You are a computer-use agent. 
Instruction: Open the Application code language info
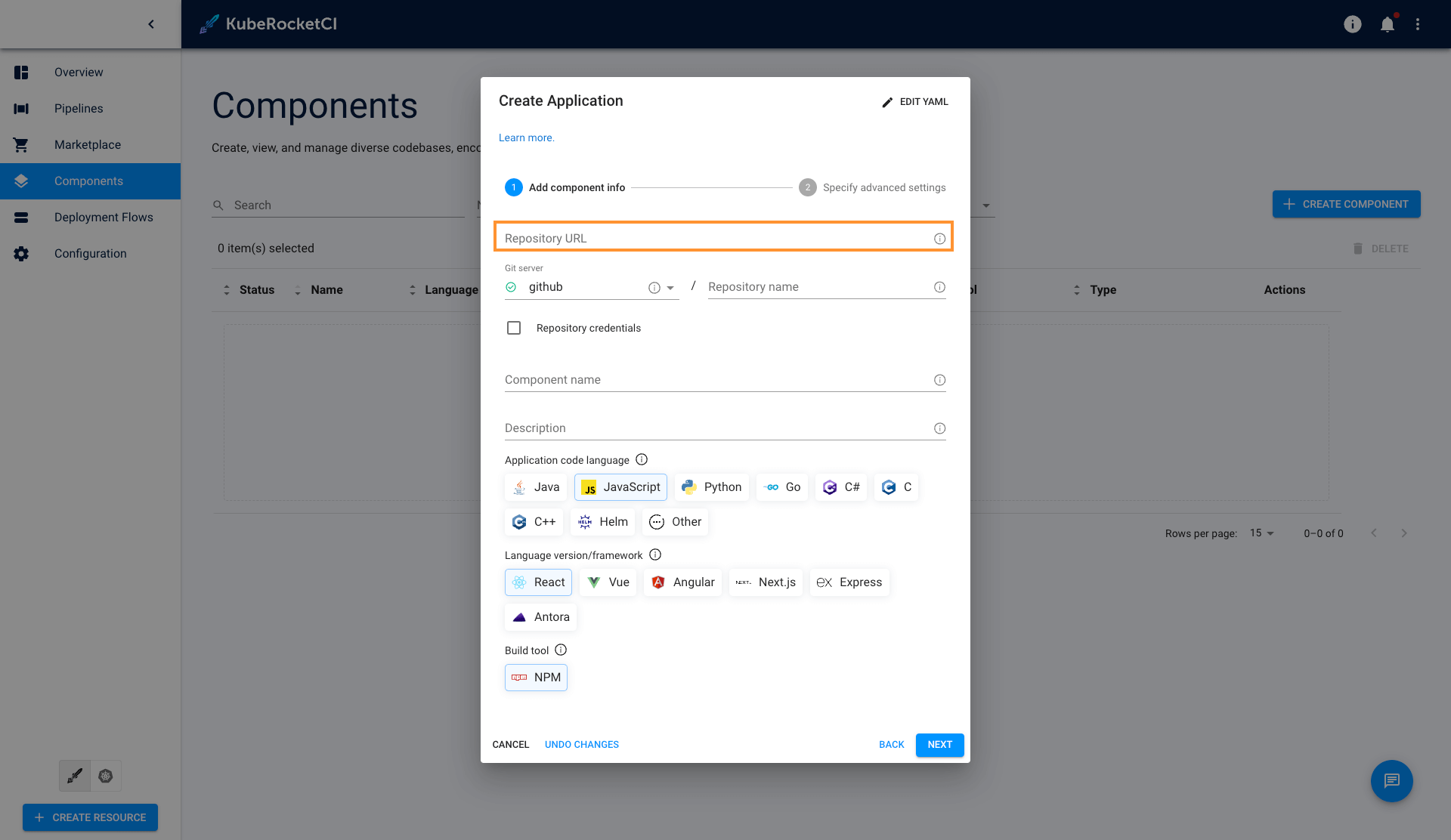[642, 459]
